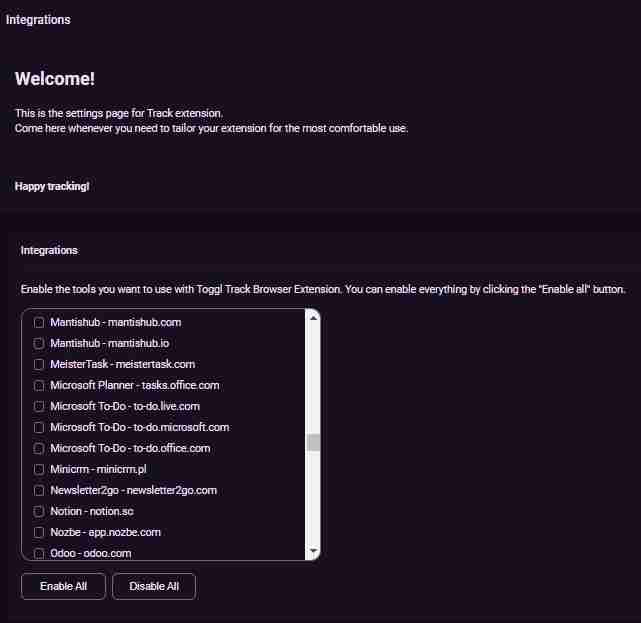
Task: Enable the Minicrm integration checkbox
Action: point(39,469)
